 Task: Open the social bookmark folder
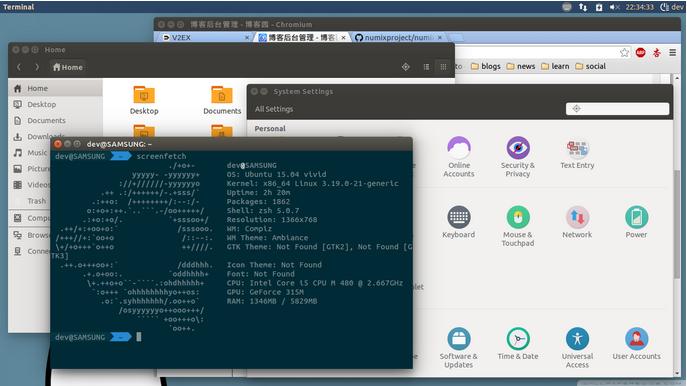(x=590, y=66)
